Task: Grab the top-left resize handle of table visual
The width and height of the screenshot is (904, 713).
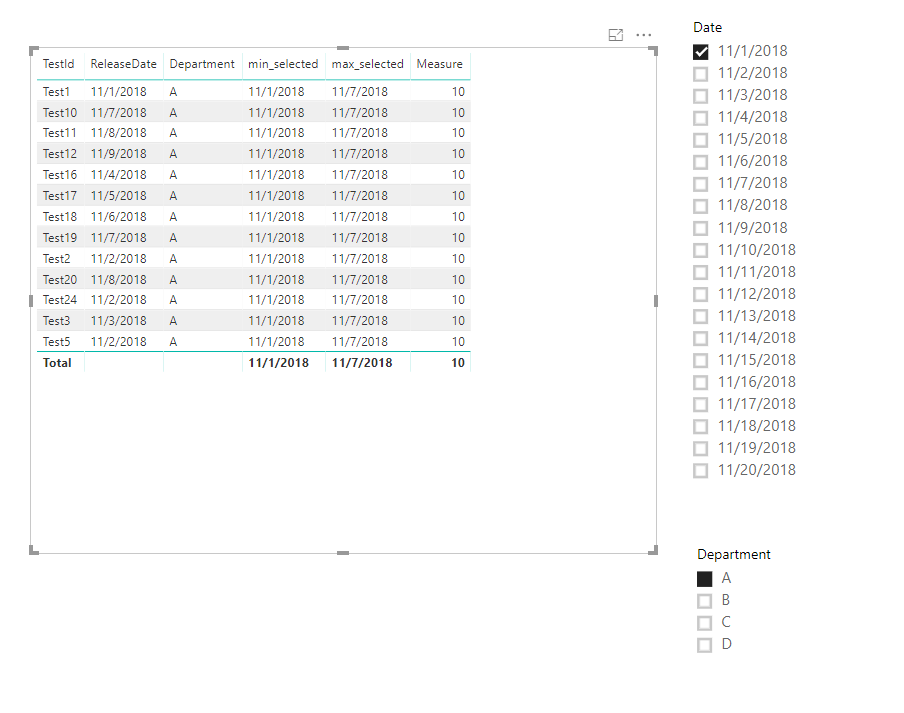Action: (33, 51)
